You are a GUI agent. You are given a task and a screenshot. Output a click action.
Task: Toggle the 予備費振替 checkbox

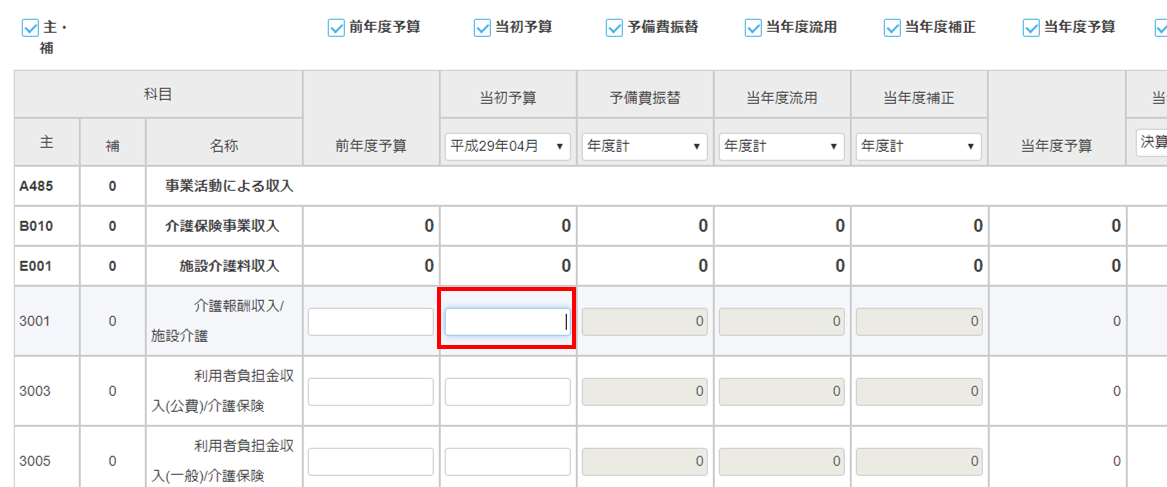tap(613, 28)
